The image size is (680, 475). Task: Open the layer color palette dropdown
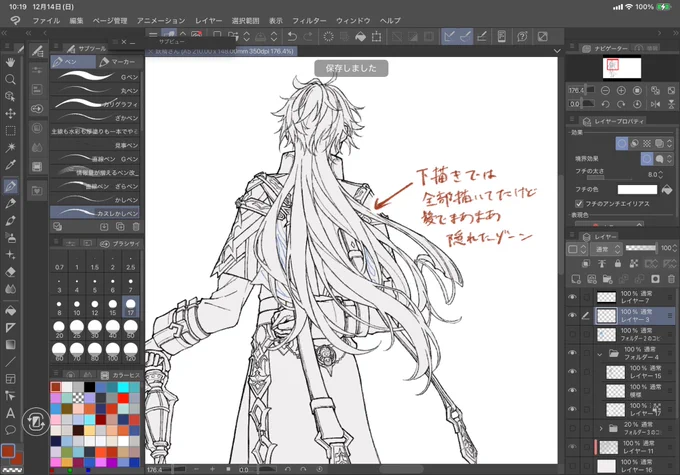point(577,249)
